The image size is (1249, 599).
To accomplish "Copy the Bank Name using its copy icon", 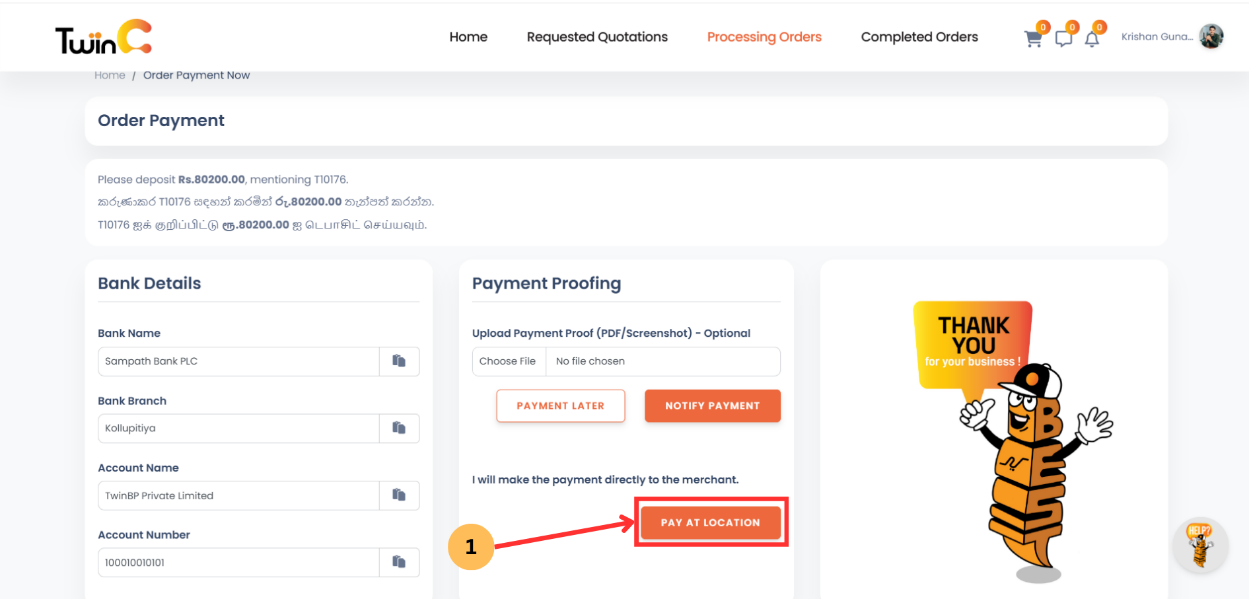I will coord(398,361).
